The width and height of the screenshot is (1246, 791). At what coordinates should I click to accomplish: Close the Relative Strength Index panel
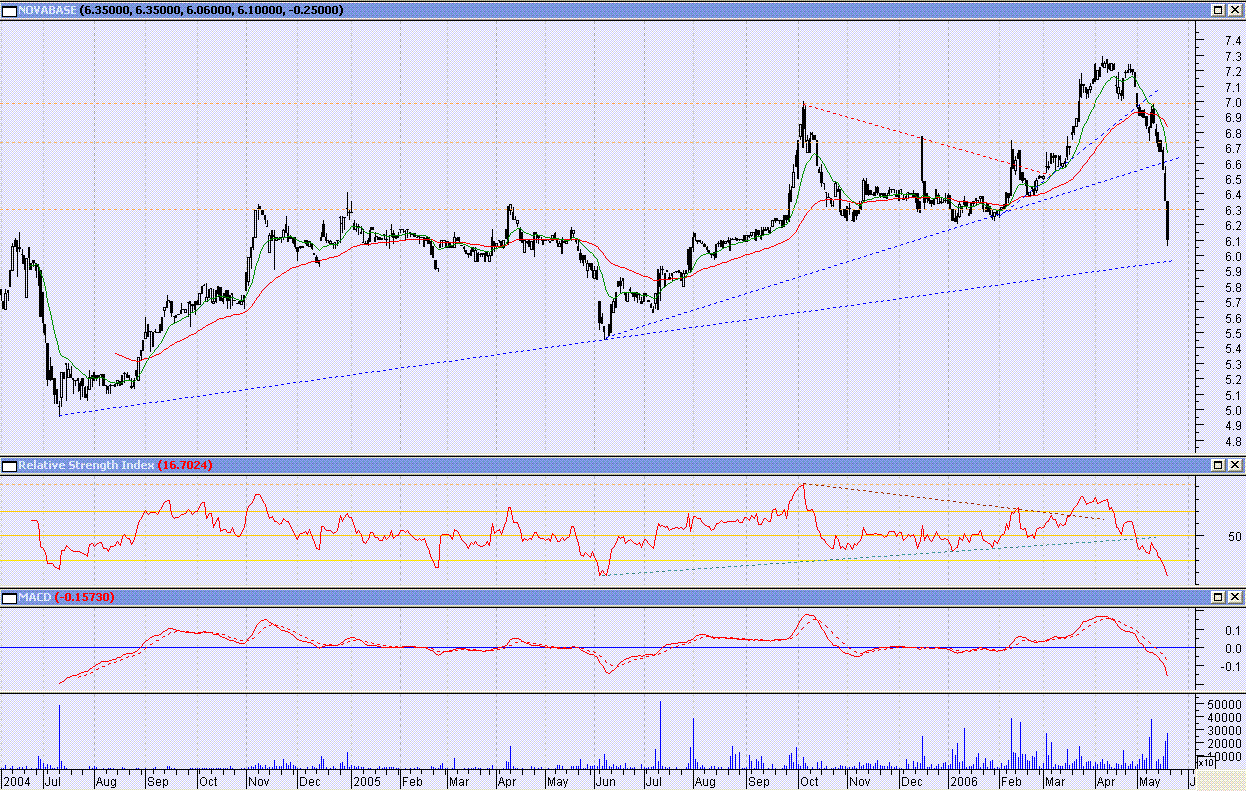point(1234,466)
